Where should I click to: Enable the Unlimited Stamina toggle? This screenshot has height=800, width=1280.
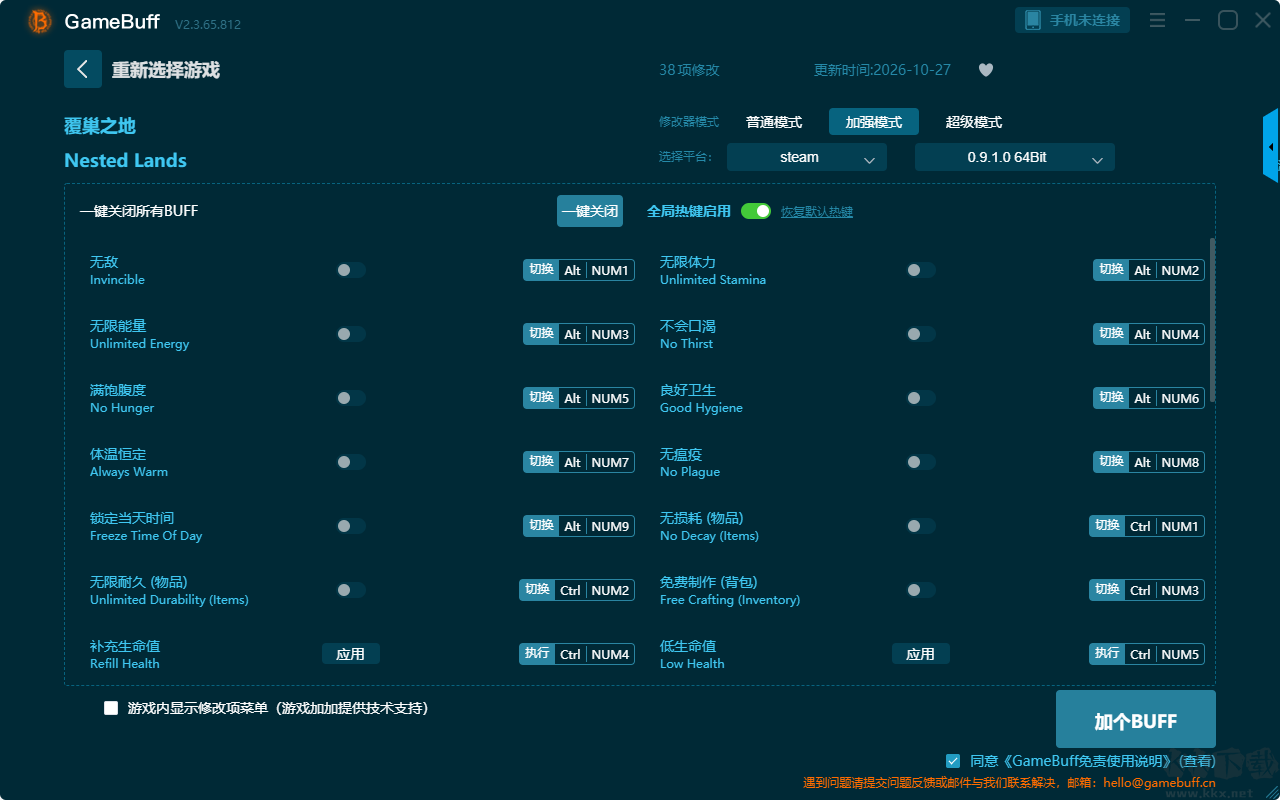[921, 270]
